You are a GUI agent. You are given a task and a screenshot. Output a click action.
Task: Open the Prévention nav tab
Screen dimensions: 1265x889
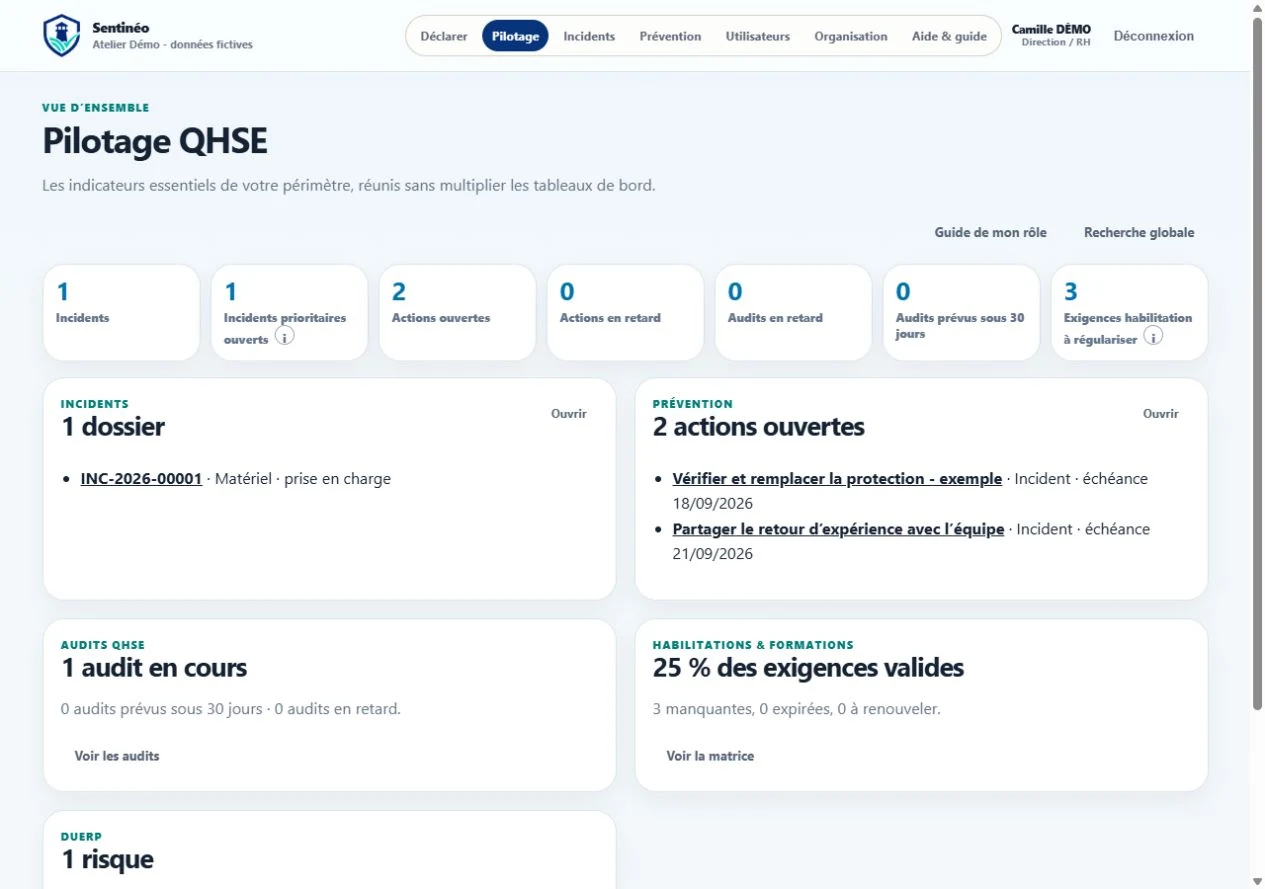pos(670,36)
